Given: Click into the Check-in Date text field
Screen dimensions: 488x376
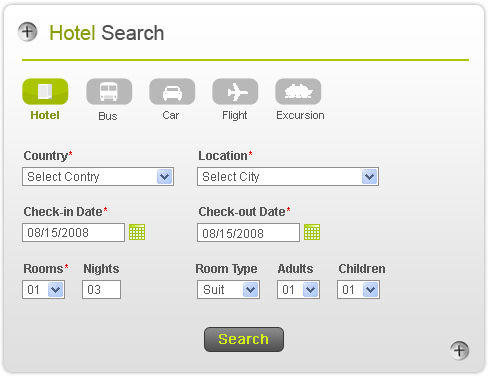Looking at the screenshot, I should (x=73, y=232).
